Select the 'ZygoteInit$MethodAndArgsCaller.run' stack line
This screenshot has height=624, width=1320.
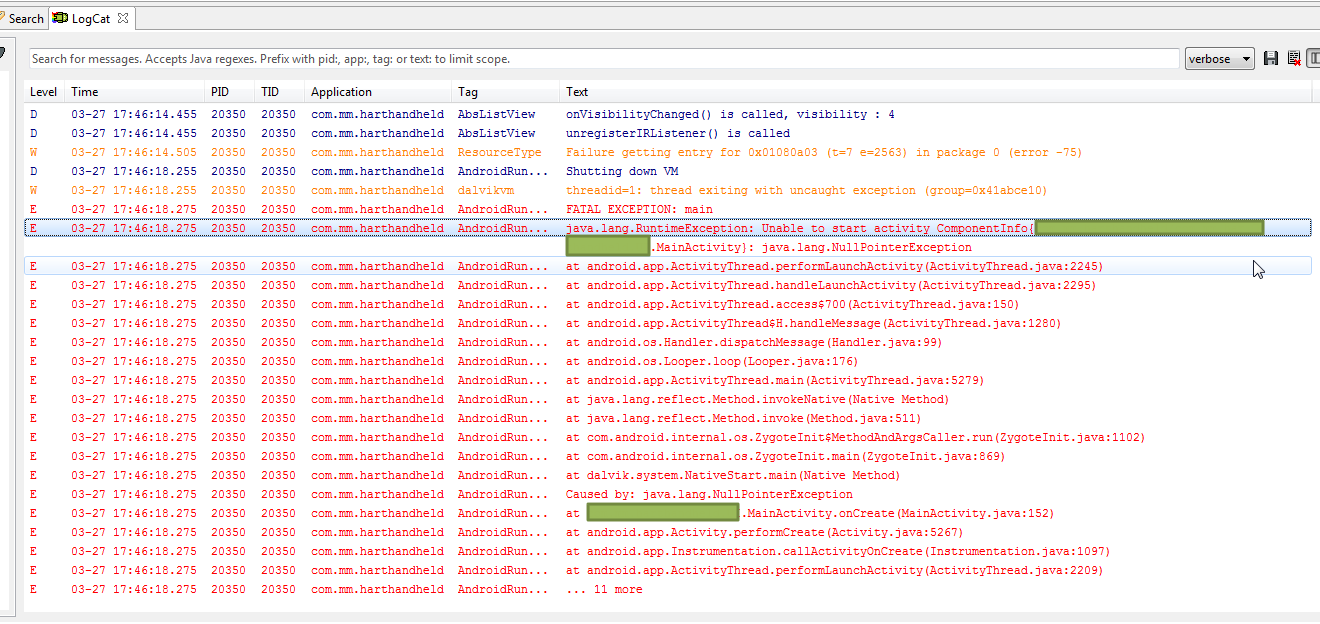pos(668,437)
